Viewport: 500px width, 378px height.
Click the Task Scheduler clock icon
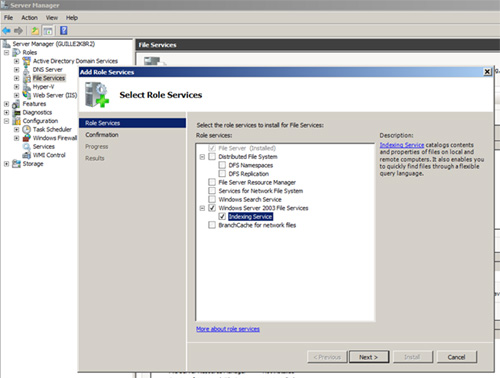[x=26, y=129]
